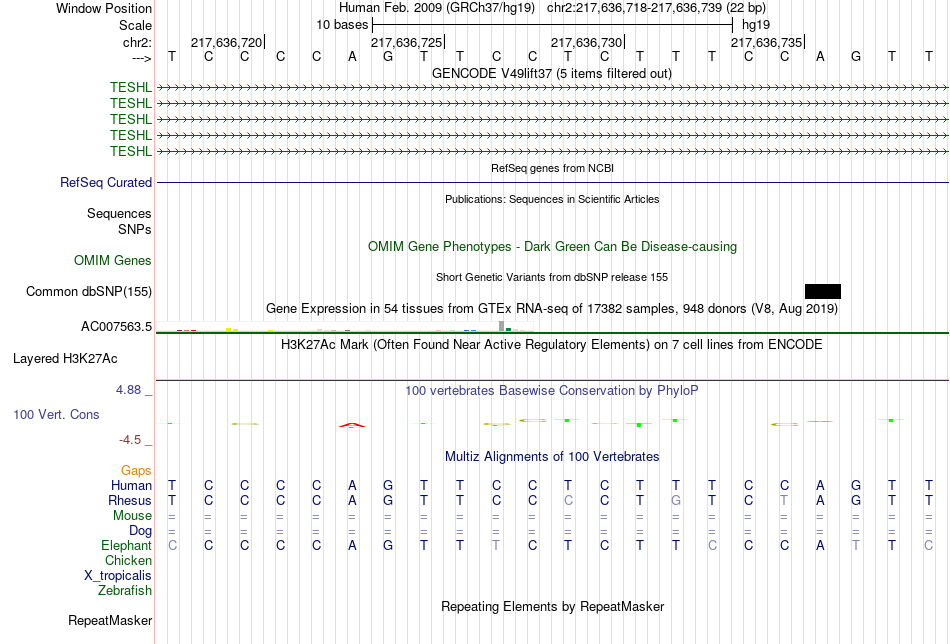Open the Repeating Elements by RepeatMasker title
This screenshot has height=644, width=950.
coord(552,607)
